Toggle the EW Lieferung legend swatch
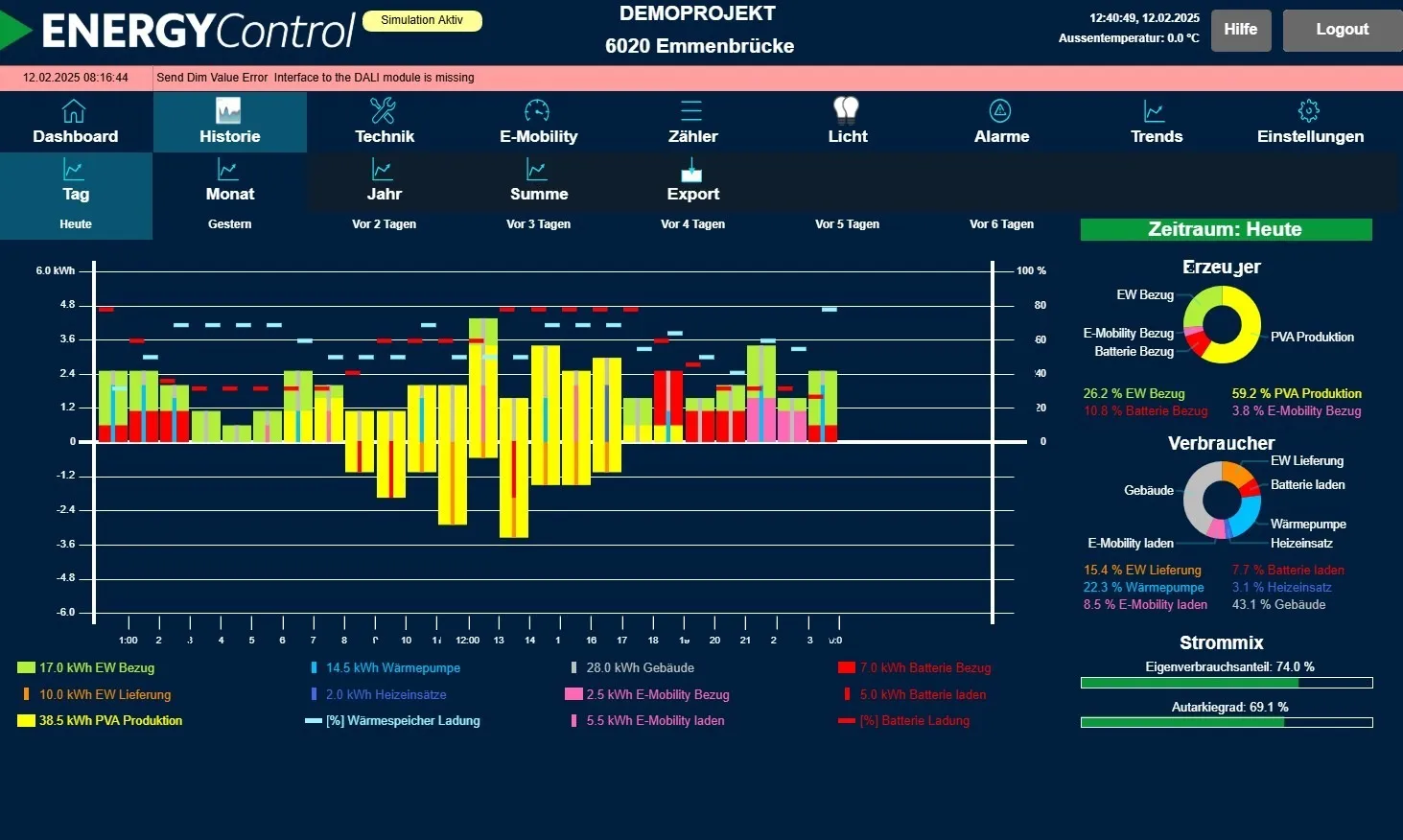This screenshot has width=1403, height=840. pyautogui.click(x=26, y=694)
